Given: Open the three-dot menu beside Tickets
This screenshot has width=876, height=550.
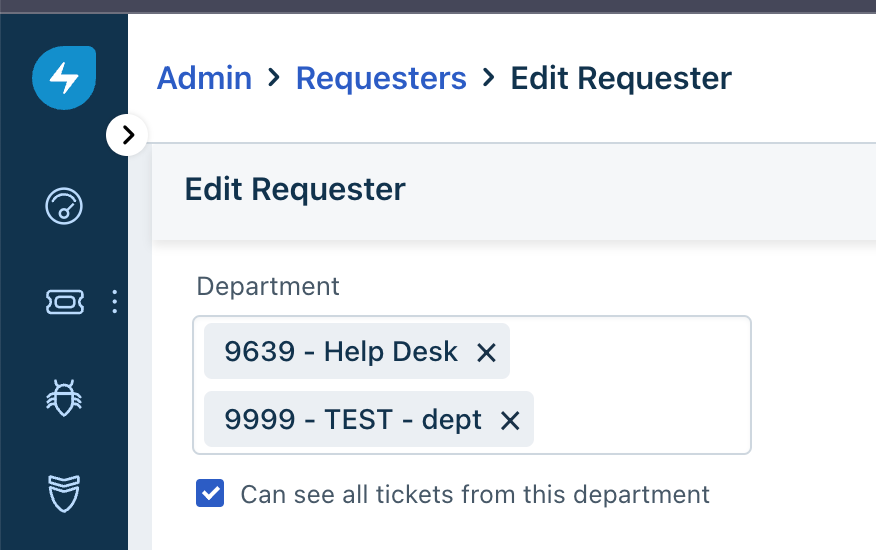Looking at the screenshot, I should 115,302.
